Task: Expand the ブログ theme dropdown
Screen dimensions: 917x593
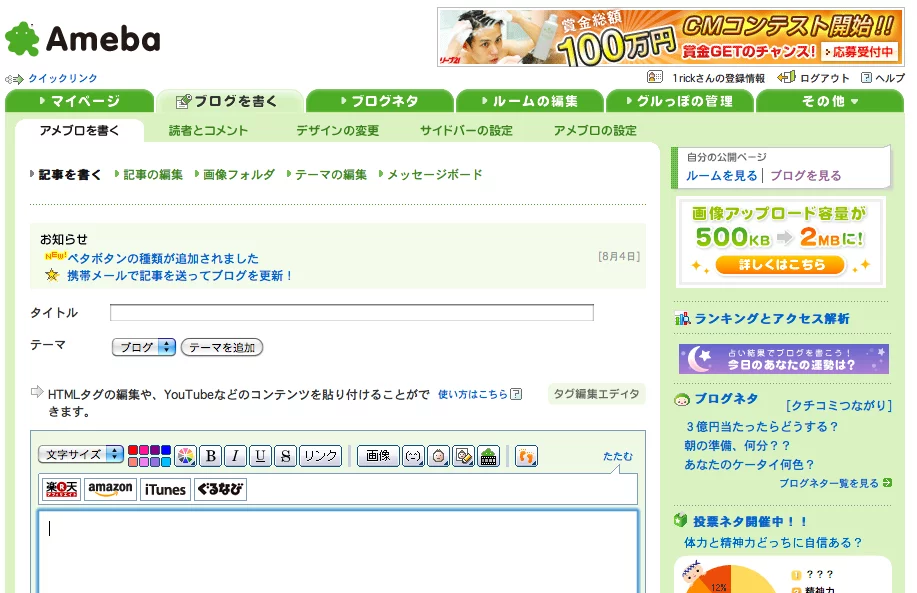Action: [143, 347]
